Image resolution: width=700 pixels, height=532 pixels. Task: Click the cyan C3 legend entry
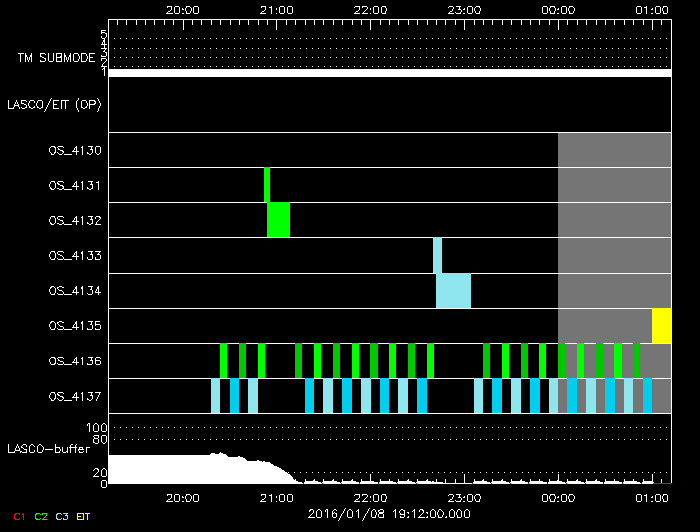click(62, 516)
